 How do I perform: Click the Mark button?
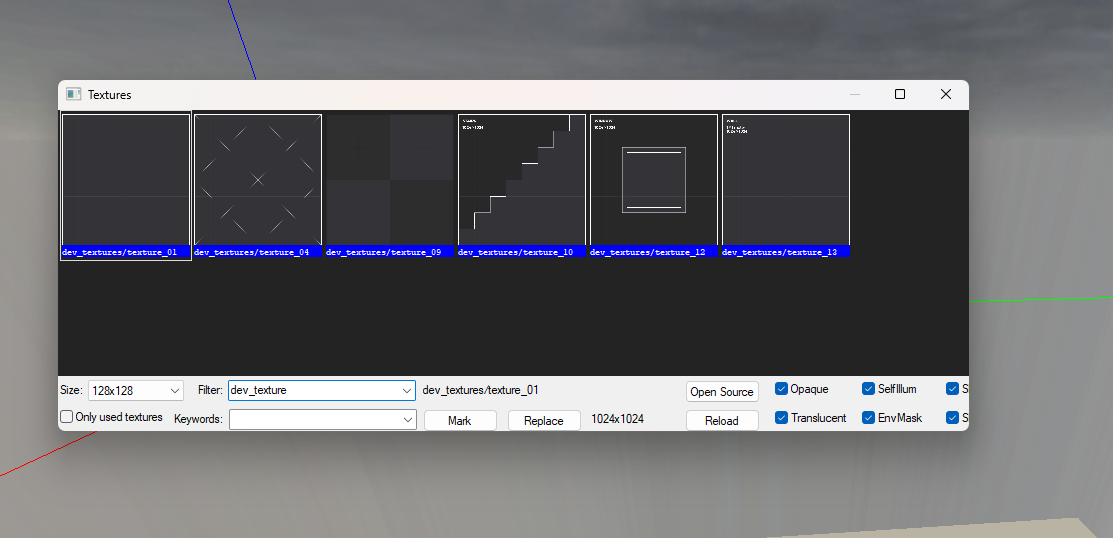[460, 421]
